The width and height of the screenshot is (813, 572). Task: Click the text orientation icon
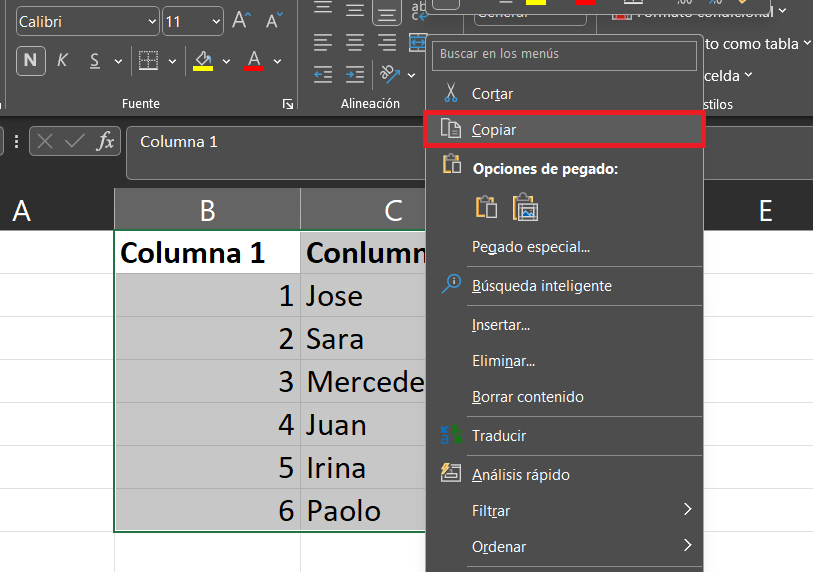pos(389,74)
